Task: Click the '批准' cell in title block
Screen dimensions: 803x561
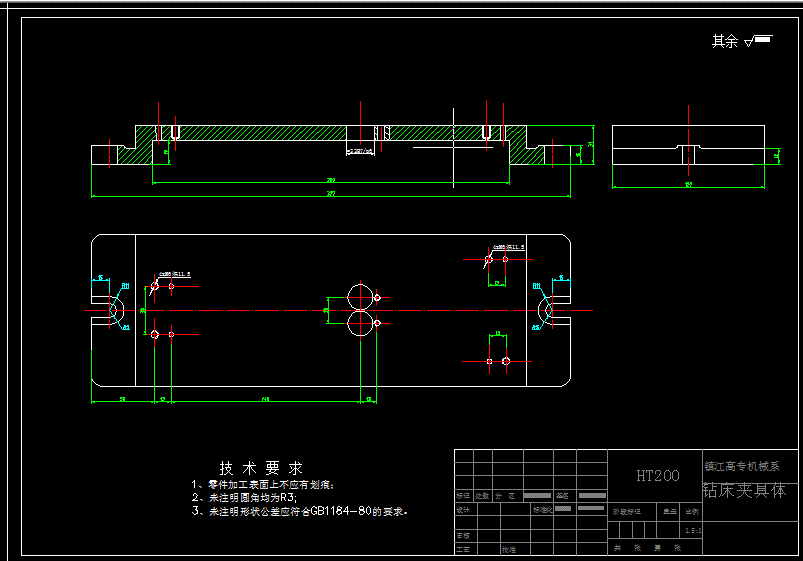Action: 509,550
